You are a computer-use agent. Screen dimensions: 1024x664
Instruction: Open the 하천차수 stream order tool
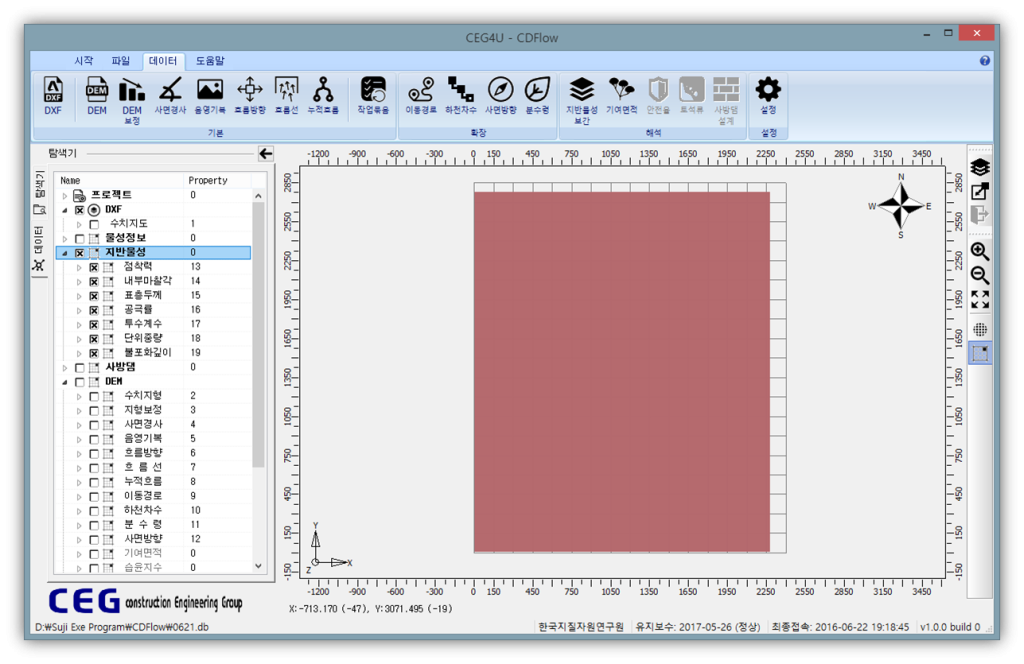click(x=461, y=95)
